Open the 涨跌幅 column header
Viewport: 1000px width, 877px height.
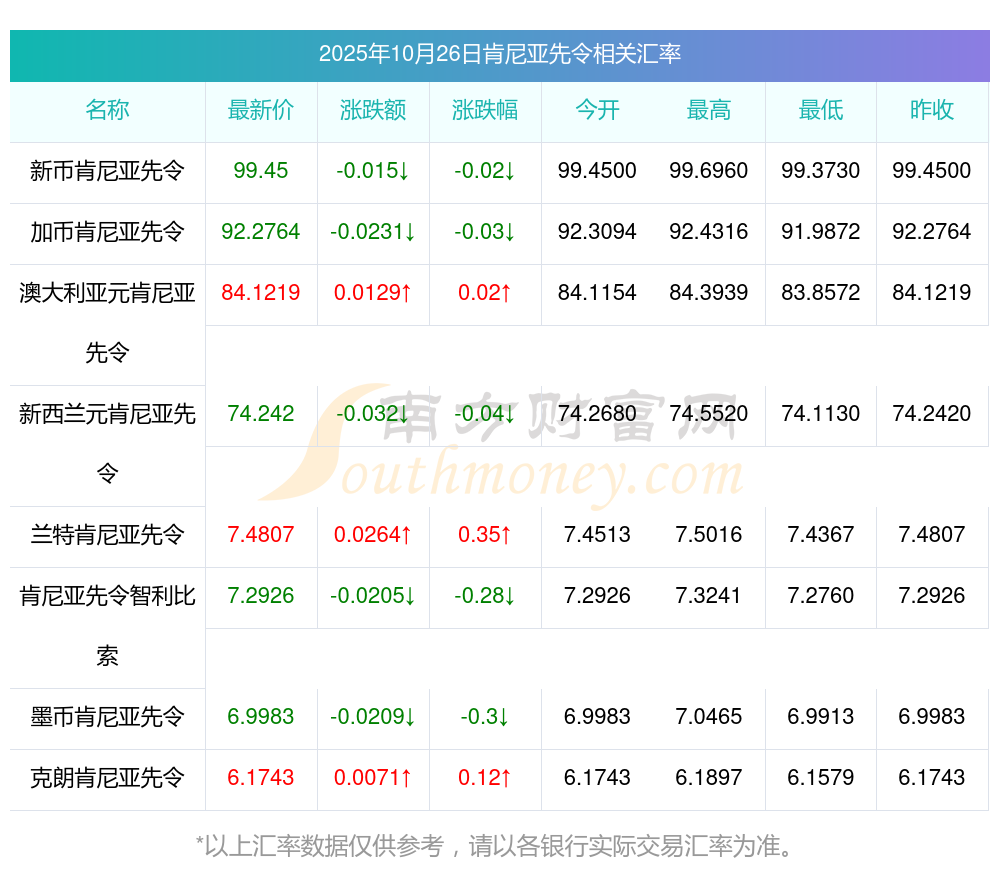pyautogui.click(x=484, y=111)
